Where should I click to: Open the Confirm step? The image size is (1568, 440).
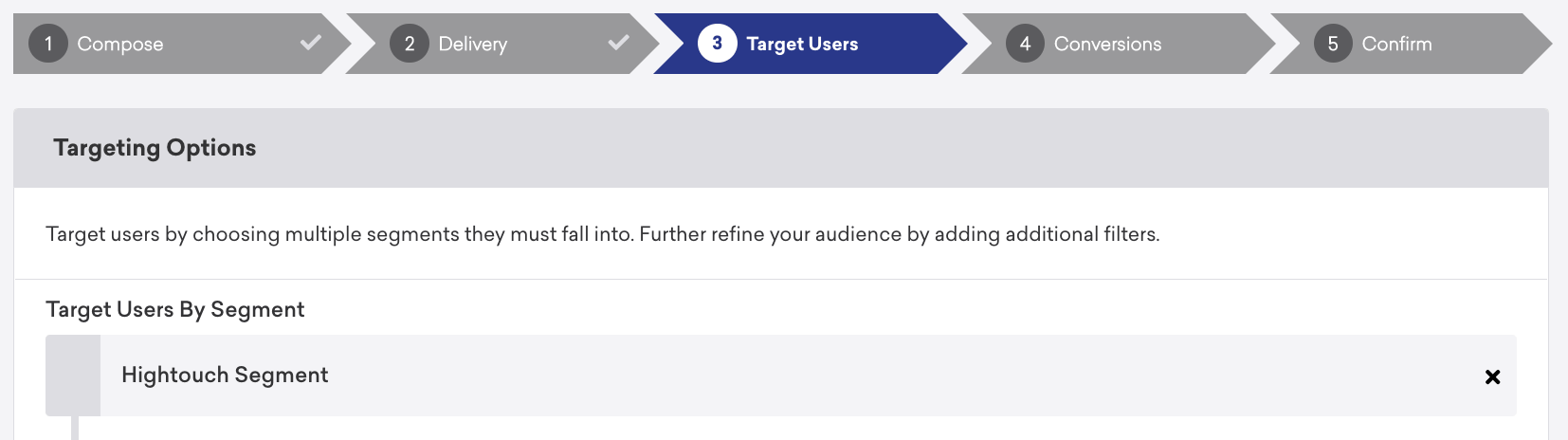point(1396,44)
